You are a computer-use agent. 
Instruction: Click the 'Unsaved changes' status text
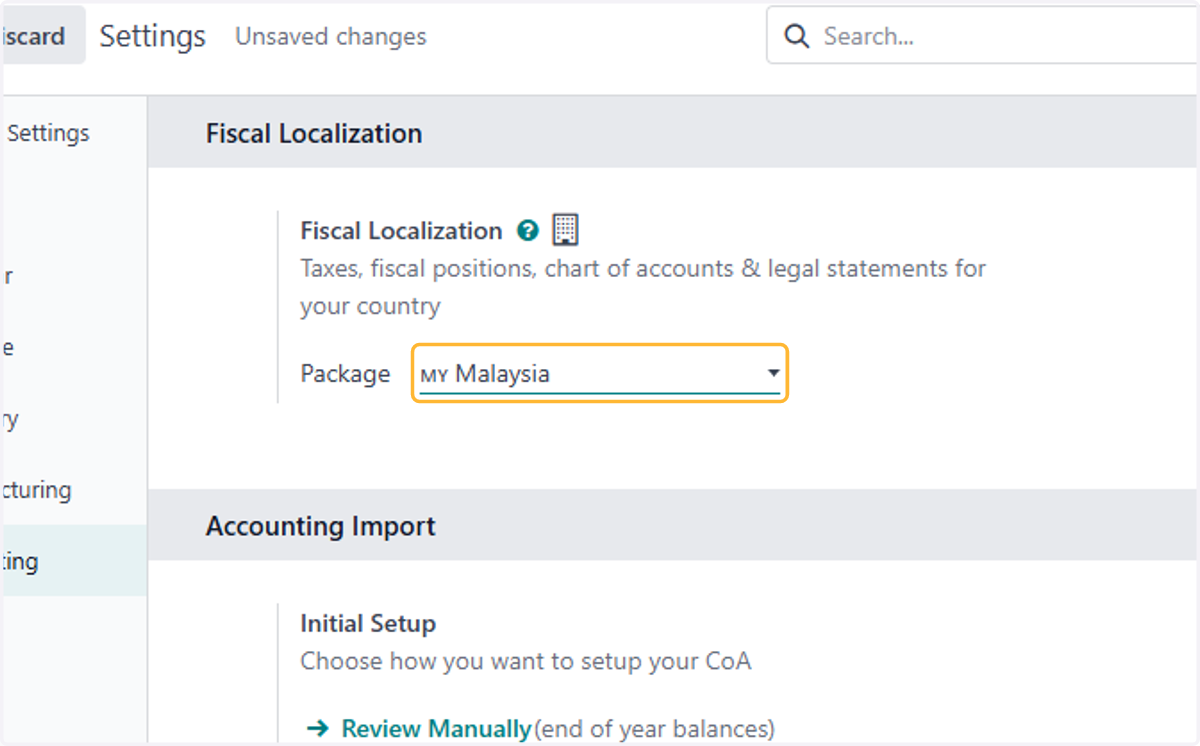click(331, 37)
